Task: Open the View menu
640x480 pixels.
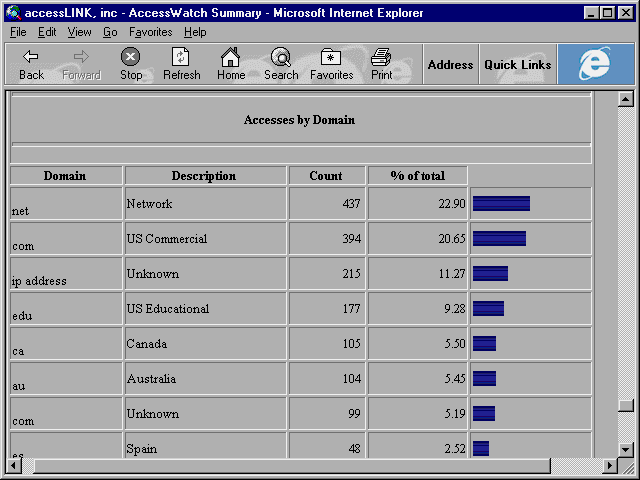Action: pyautogui.click(x=79, y=32)
